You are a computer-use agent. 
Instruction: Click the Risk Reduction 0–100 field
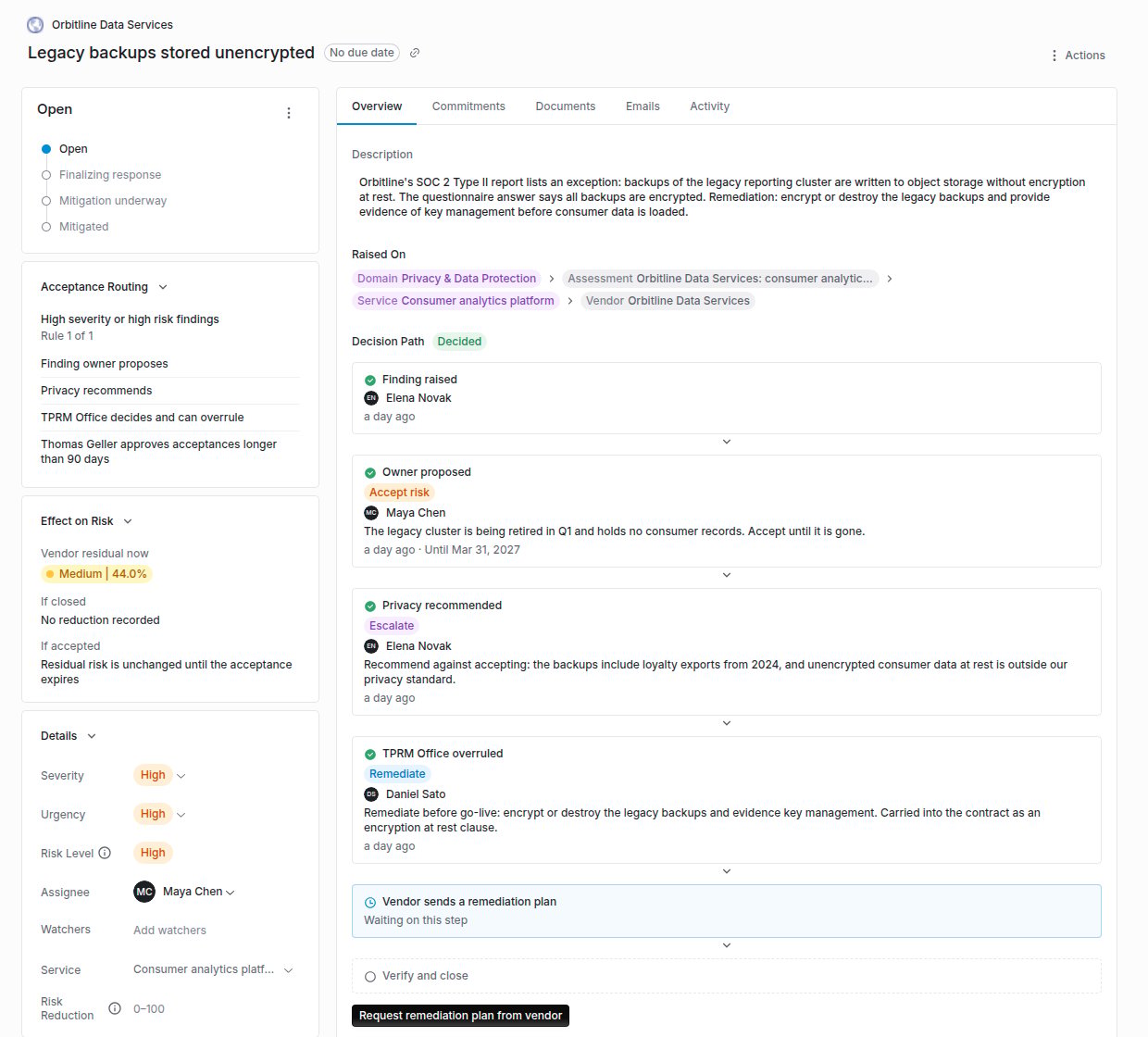(x=149, y=1009)
